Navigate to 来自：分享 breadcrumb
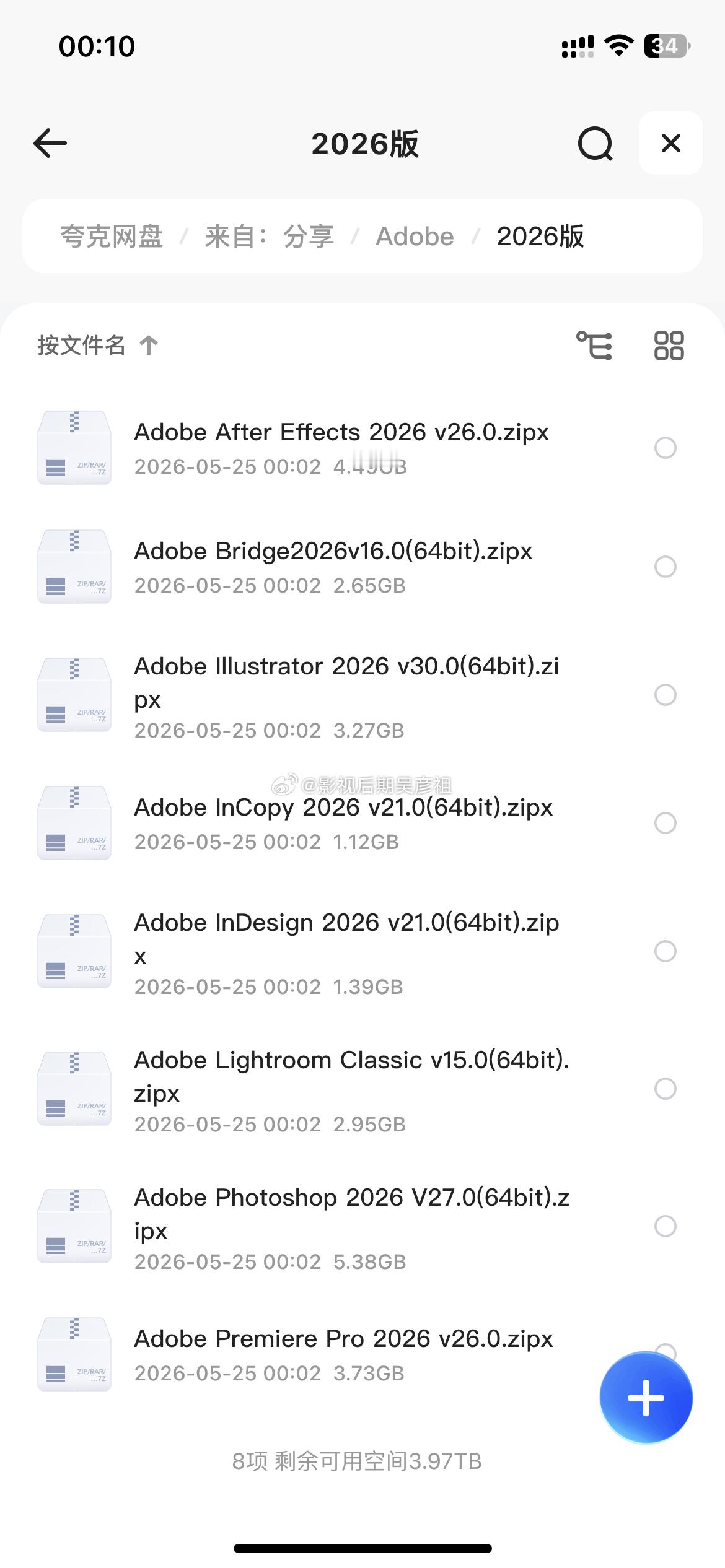The image size is (725, 1568). [270, 236]
